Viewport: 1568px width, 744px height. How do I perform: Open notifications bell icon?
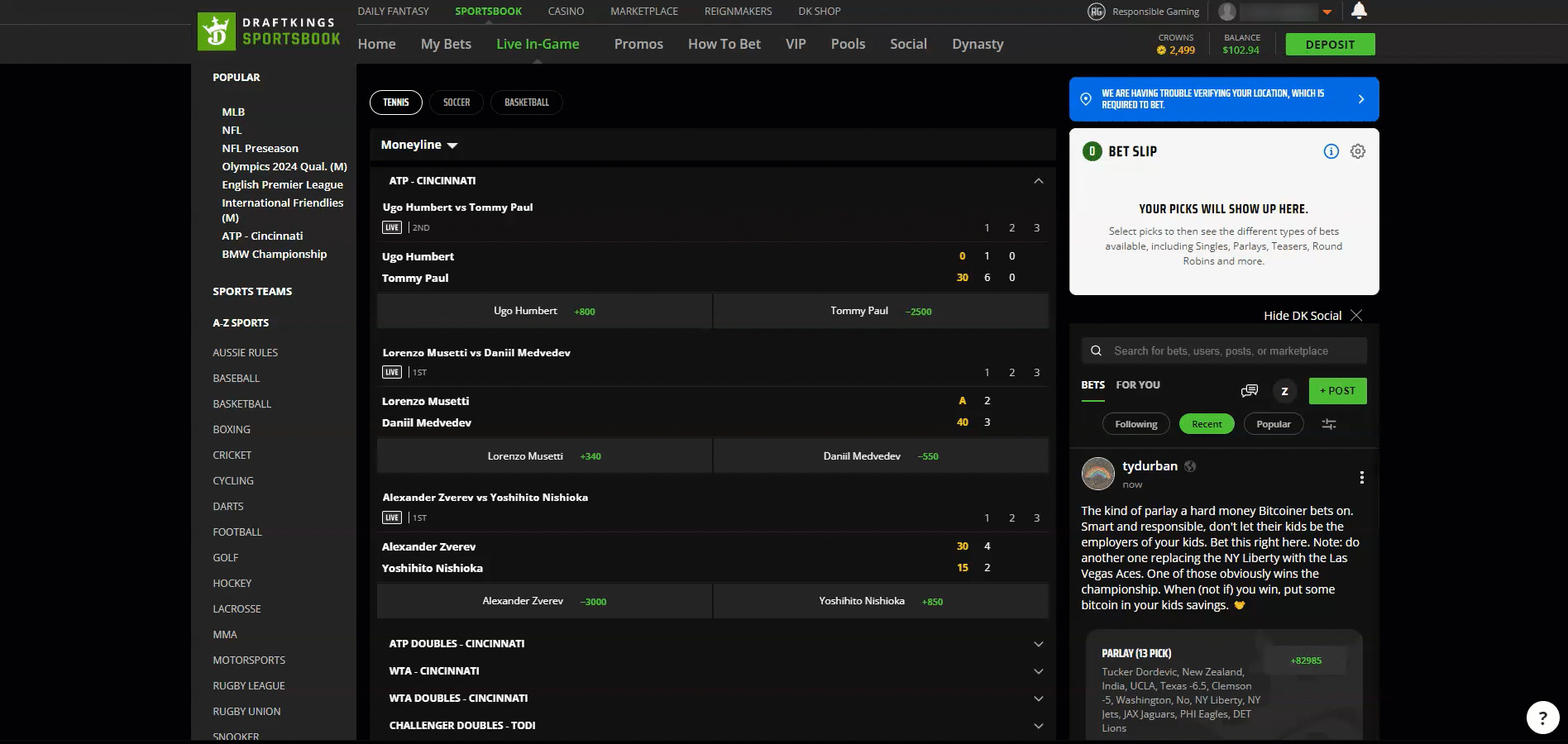coord(1359,11)
